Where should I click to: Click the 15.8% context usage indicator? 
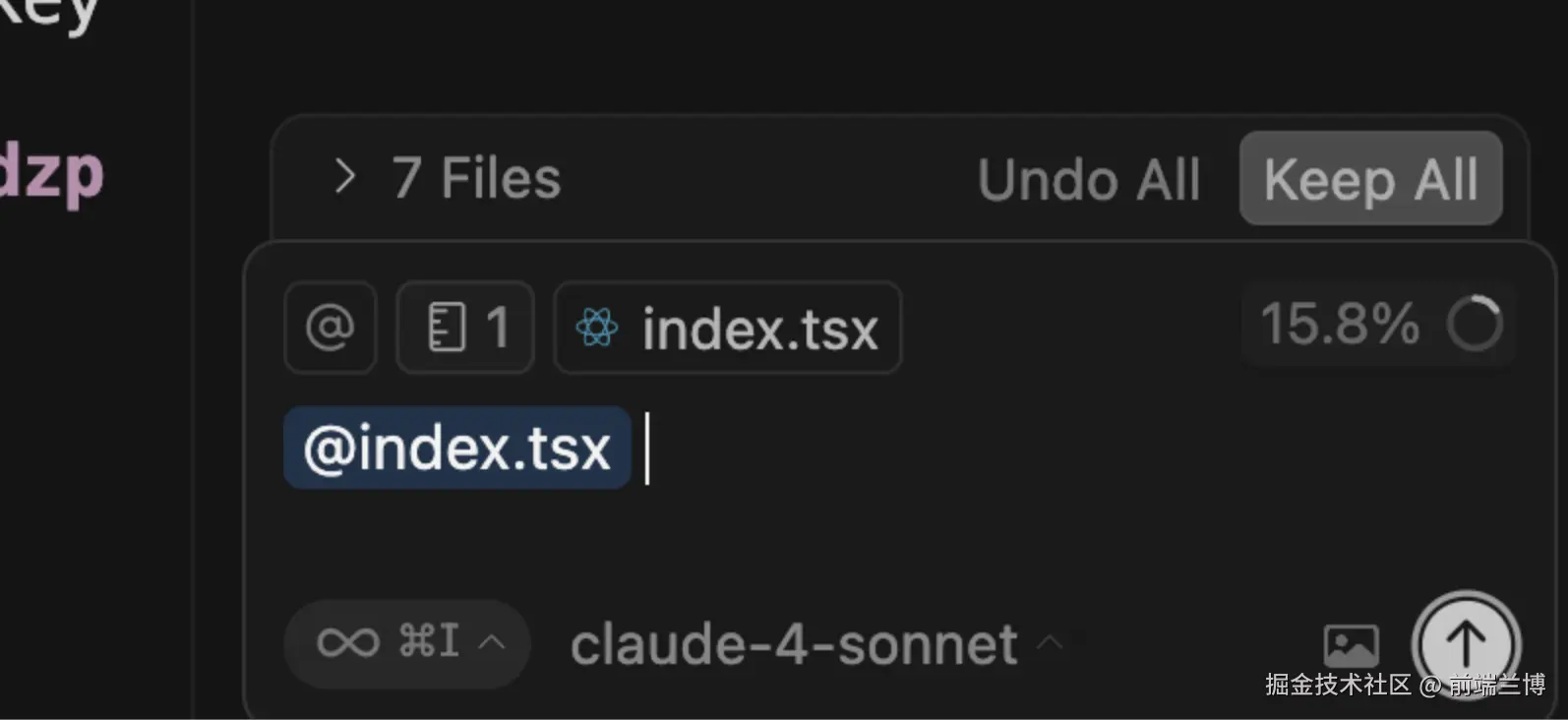[x=1340, y=324]
